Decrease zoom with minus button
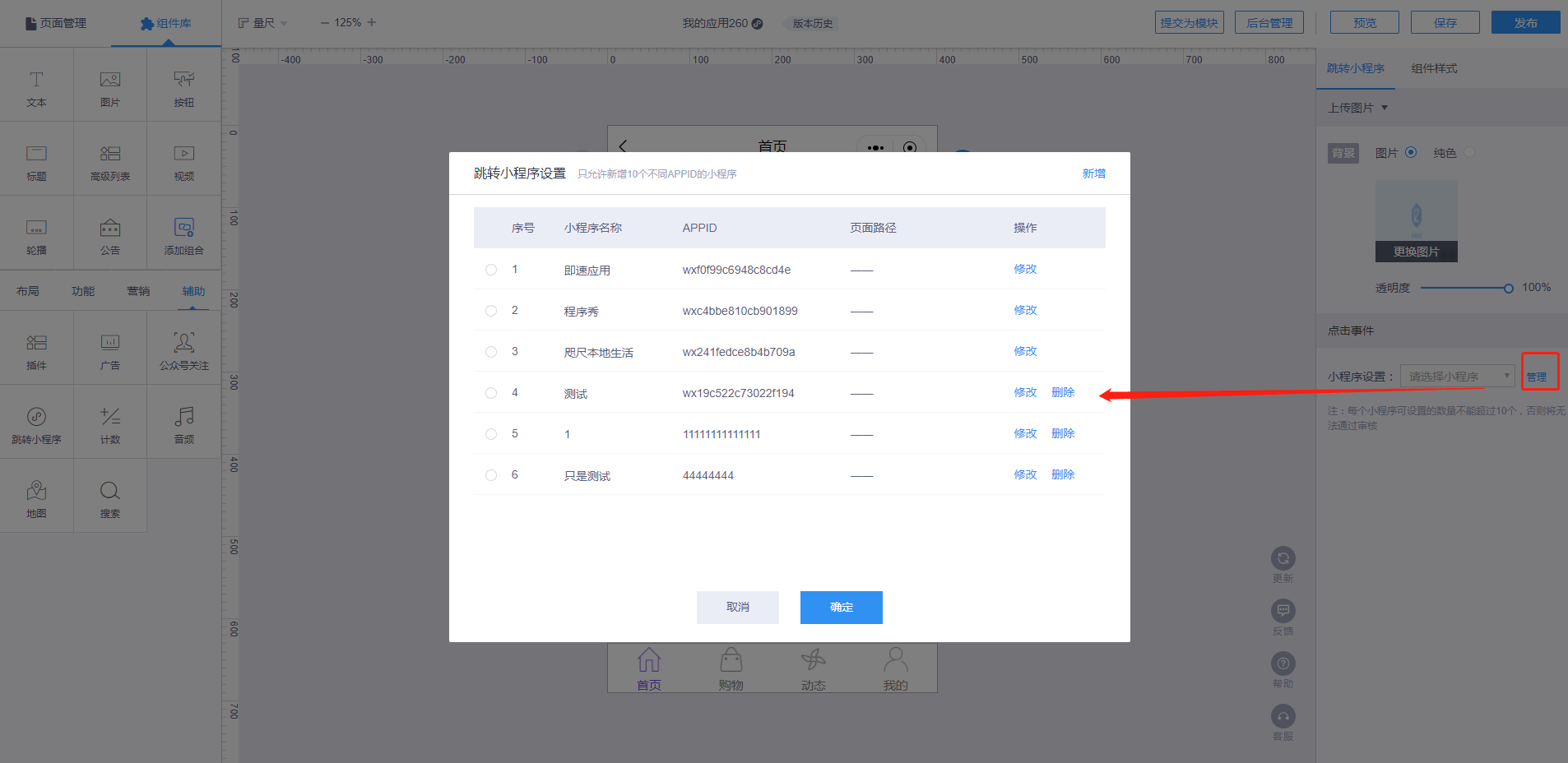 coord(324,23)
